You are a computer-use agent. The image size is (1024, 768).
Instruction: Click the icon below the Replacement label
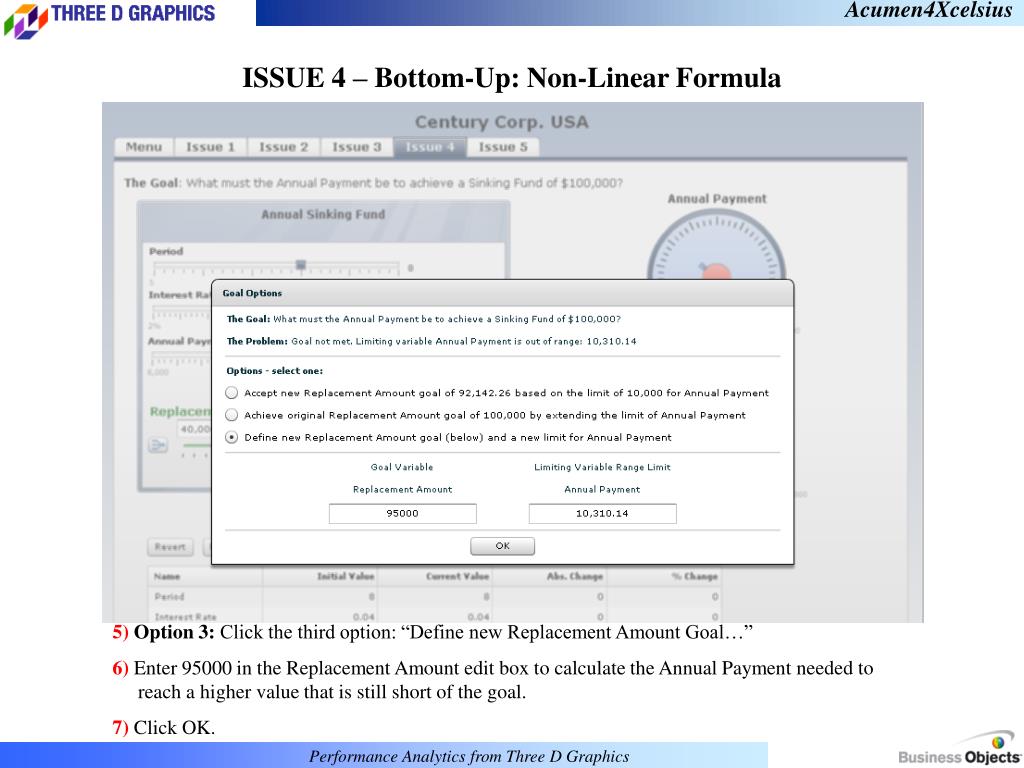[158, 445]
